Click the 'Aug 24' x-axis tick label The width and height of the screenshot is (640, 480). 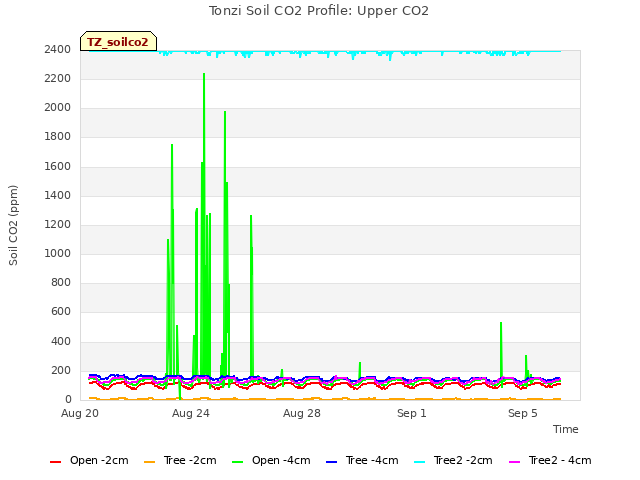tap(191, 413)
